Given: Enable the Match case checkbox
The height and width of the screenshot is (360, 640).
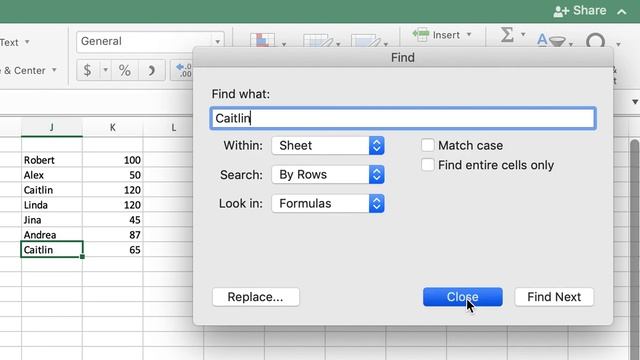Looking at the screenshot, I should (428, 145).
